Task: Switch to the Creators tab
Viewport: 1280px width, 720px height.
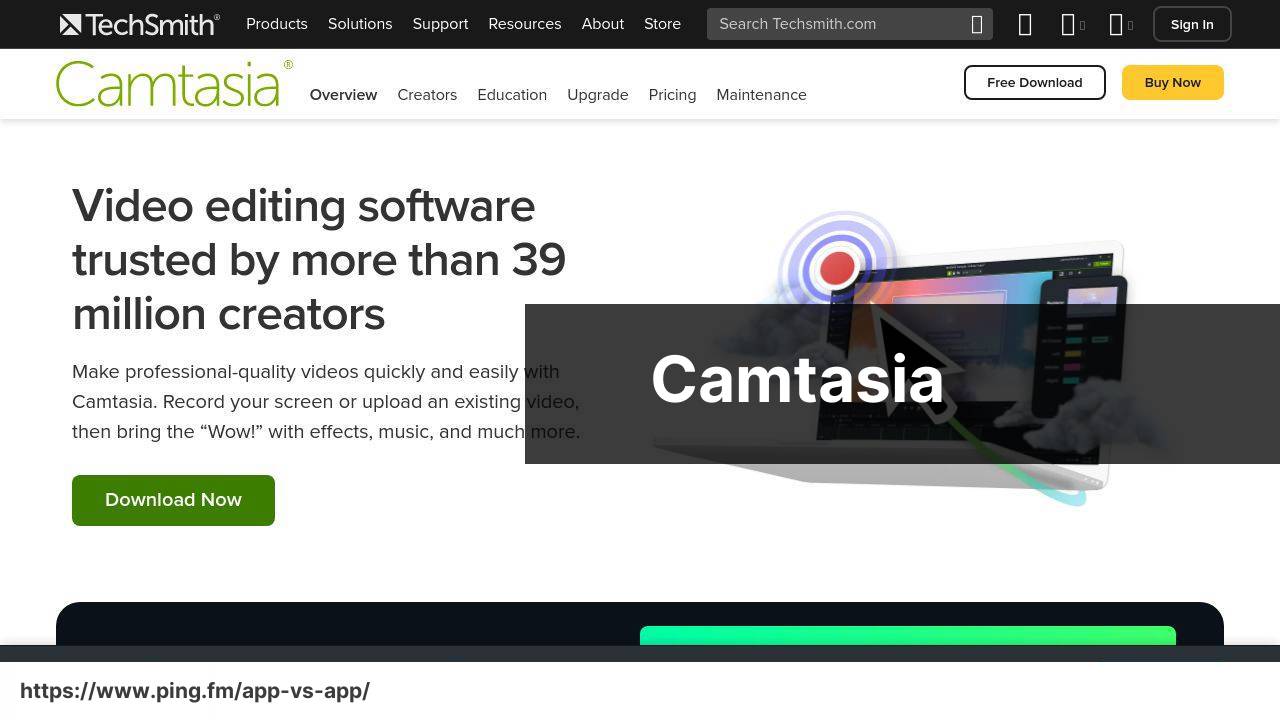Action: pyautogui.click(x=427, y=95)
